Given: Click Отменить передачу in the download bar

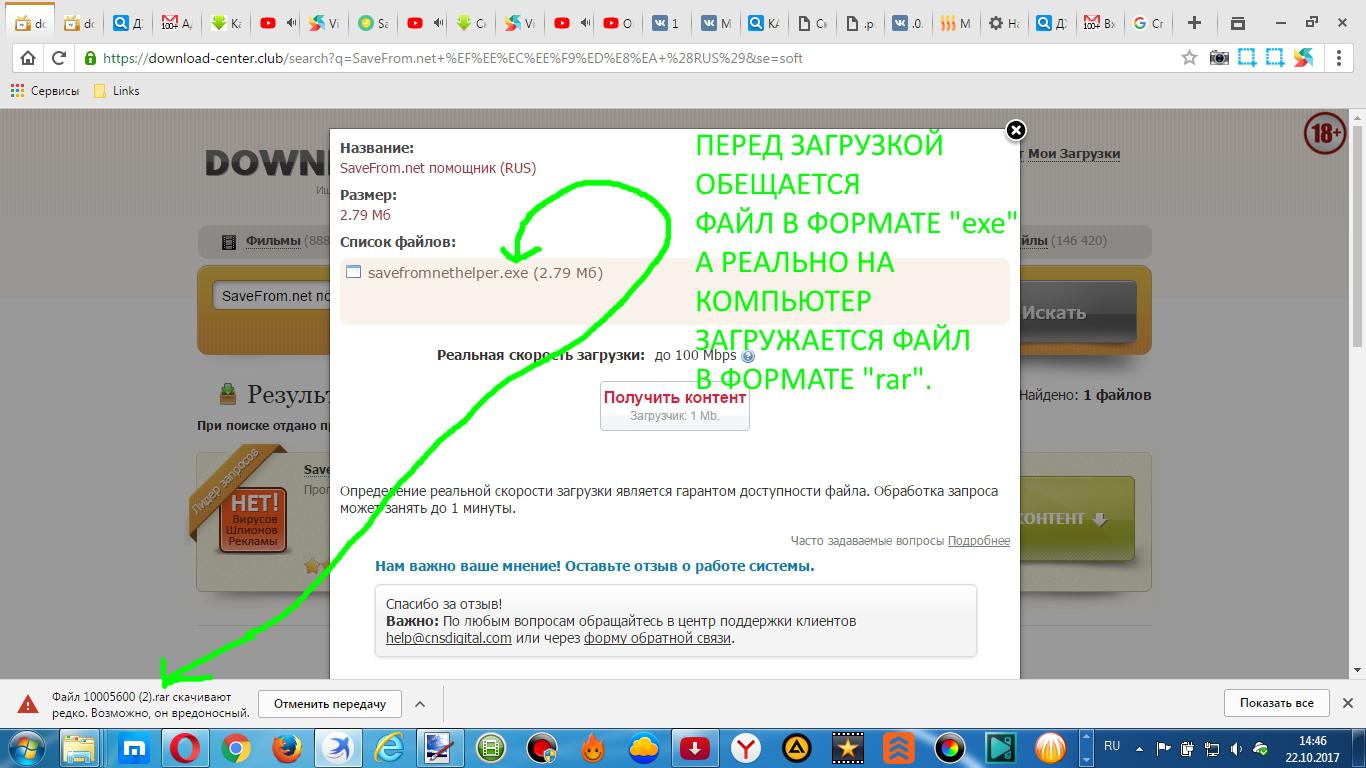Looking at the screenshot, I should [330, 704].
